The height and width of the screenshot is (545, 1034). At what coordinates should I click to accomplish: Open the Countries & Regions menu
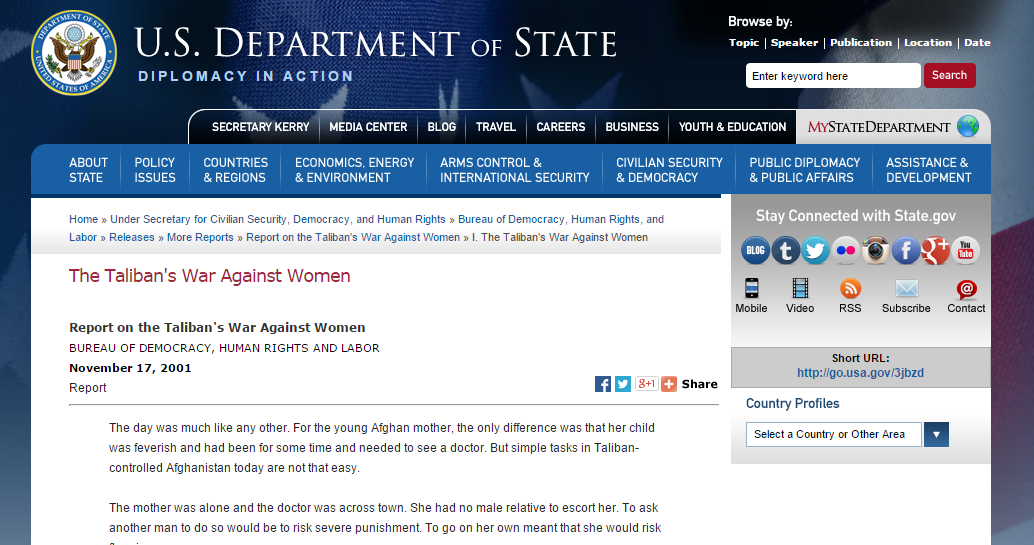pos(235,170)
